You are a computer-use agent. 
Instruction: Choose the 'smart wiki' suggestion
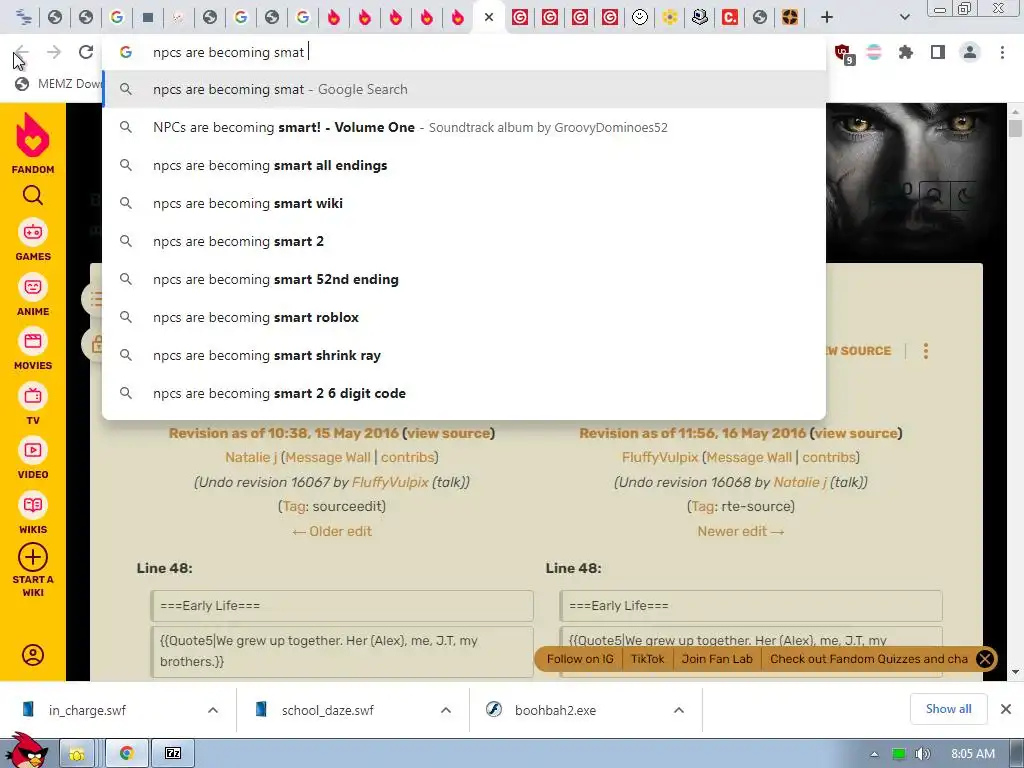464,203
